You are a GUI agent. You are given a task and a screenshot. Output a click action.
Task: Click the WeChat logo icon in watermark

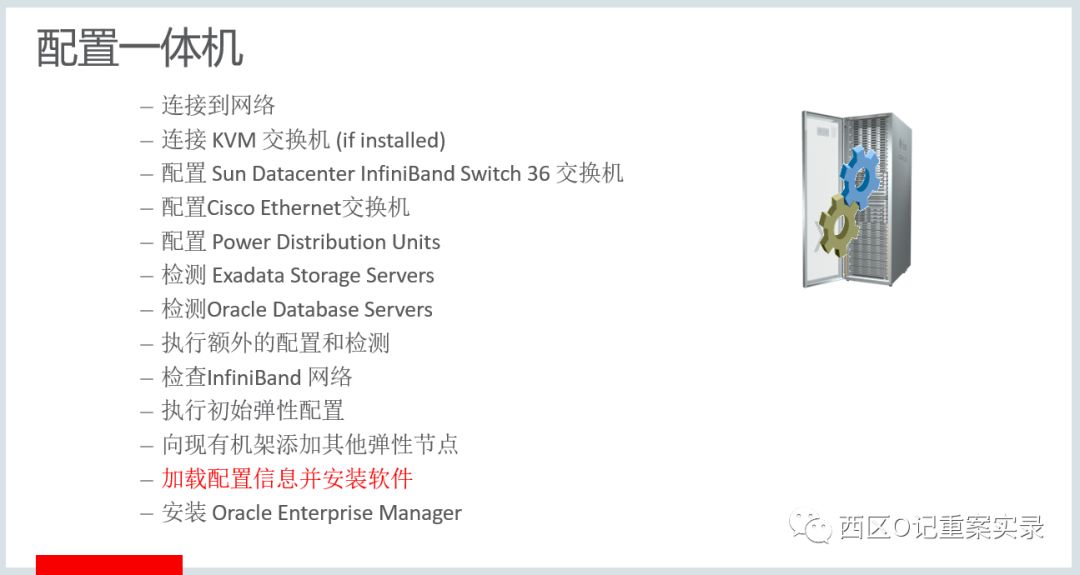[811, 527]
